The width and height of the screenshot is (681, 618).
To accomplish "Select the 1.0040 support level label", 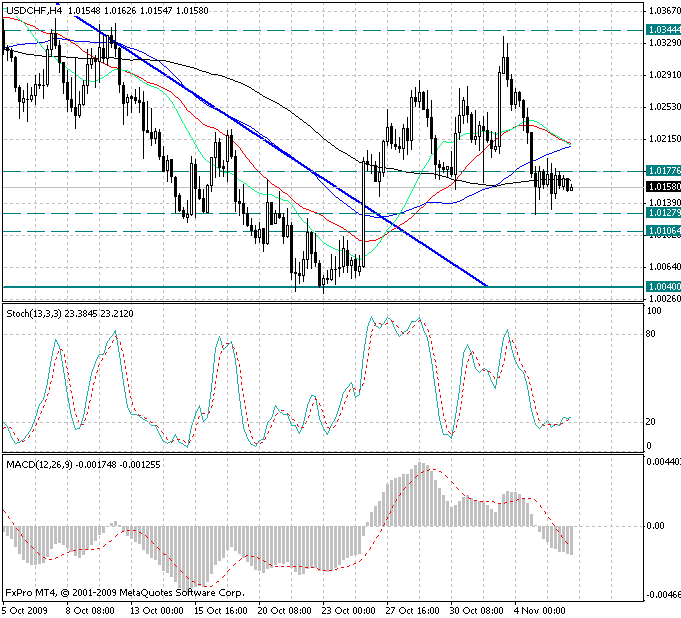I will [x=663, y=287].
